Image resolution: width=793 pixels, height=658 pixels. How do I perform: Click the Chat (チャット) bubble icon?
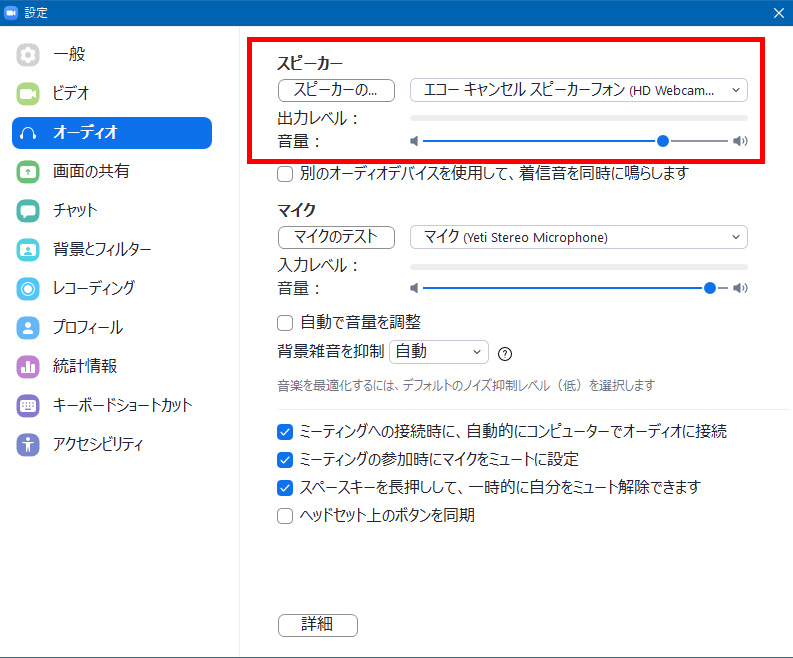tap(28, 211)
